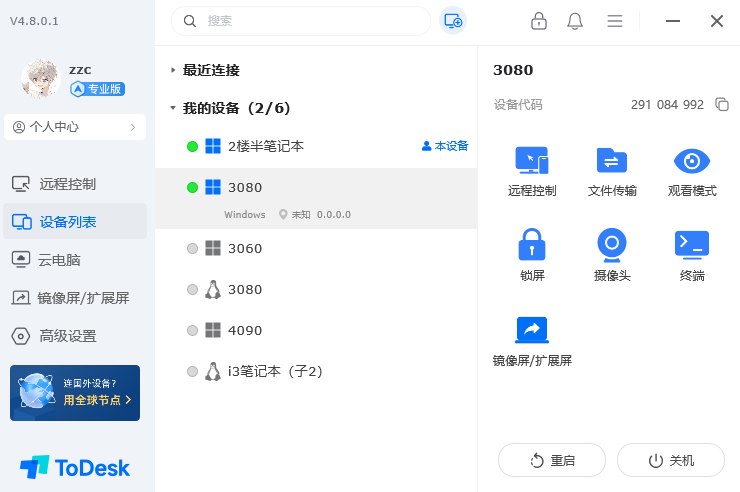This screenshot has height=492, width=740.
Task: Open the privacy lock icon in the top bar
Action: [x=538, y=21]
